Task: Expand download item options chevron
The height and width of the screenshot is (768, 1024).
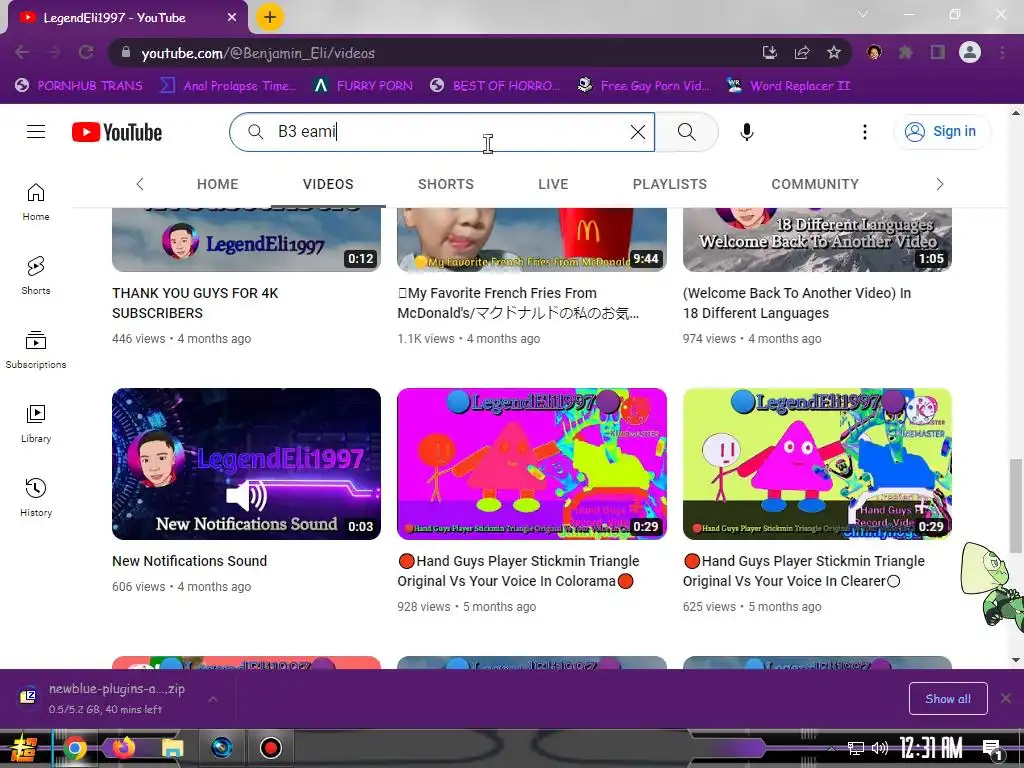Action: (x=213, y=699)
